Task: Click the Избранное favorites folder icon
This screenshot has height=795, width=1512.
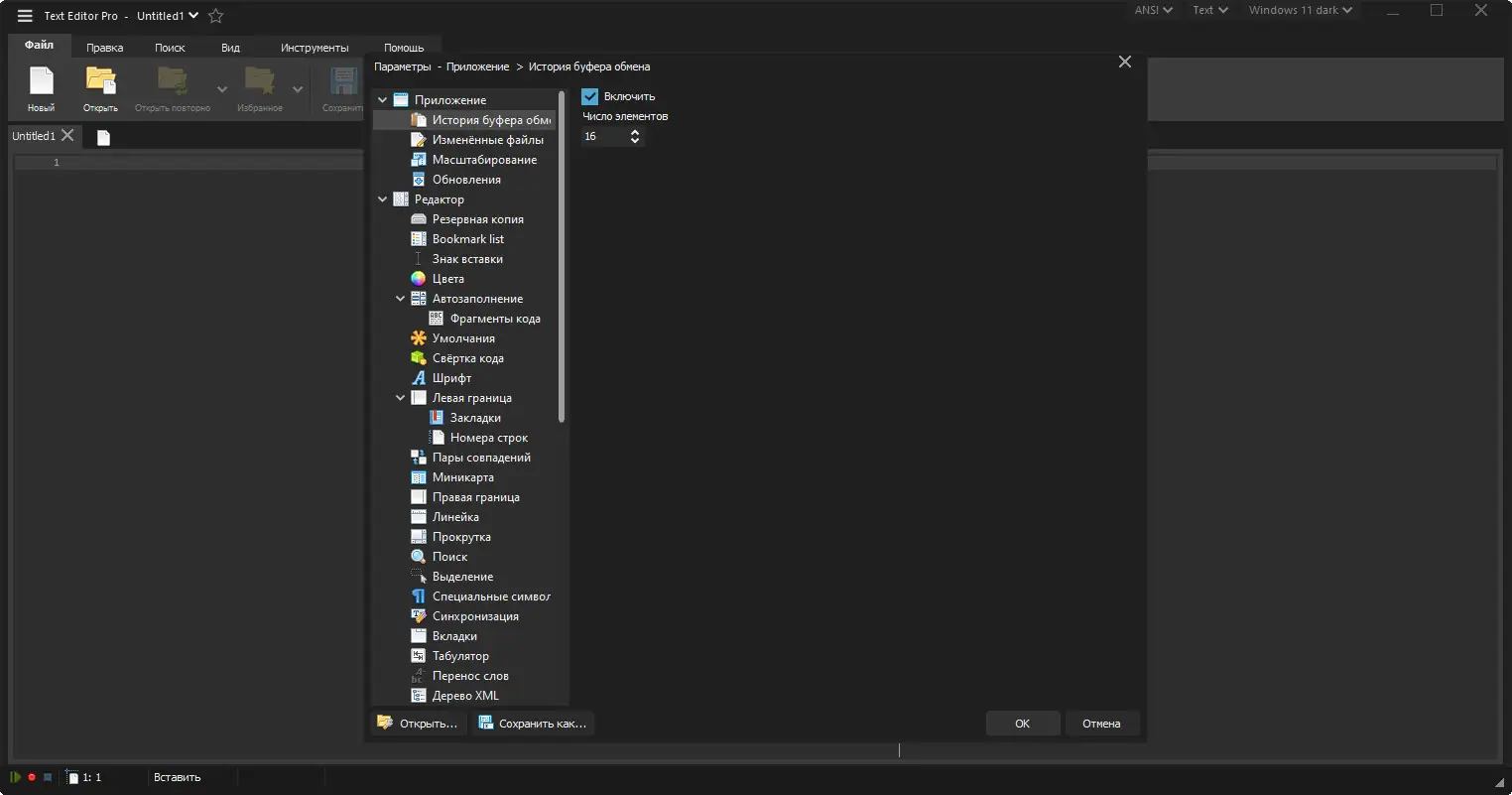Action: click(260, 80)
